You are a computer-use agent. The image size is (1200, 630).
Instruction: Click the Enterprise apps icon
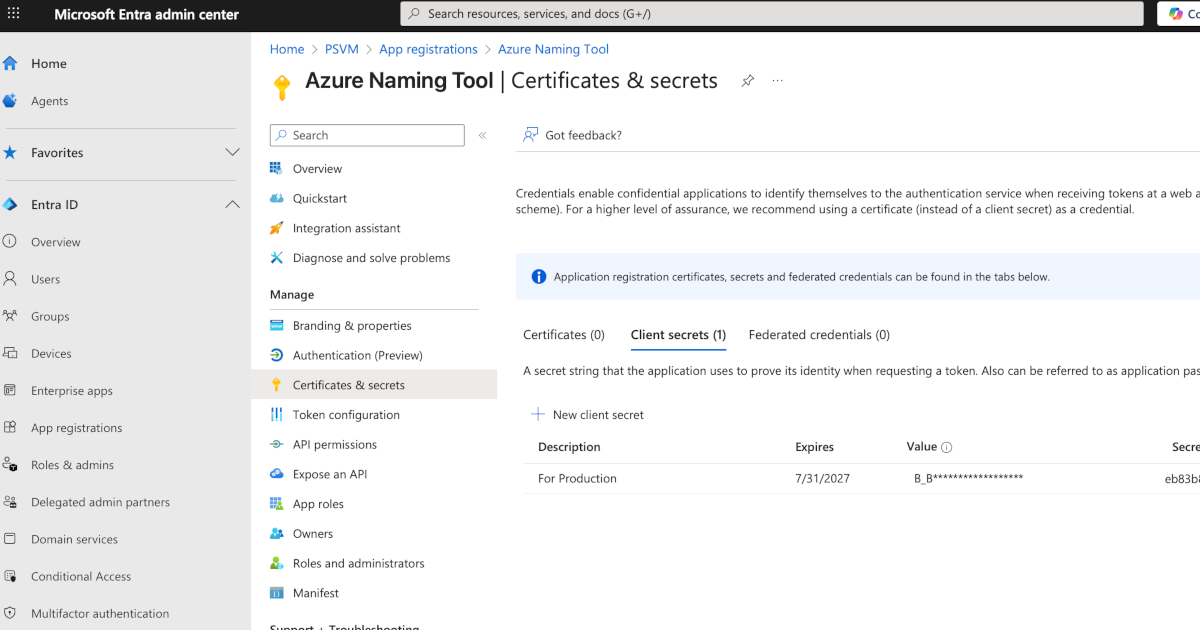click(x=10, y=390)
